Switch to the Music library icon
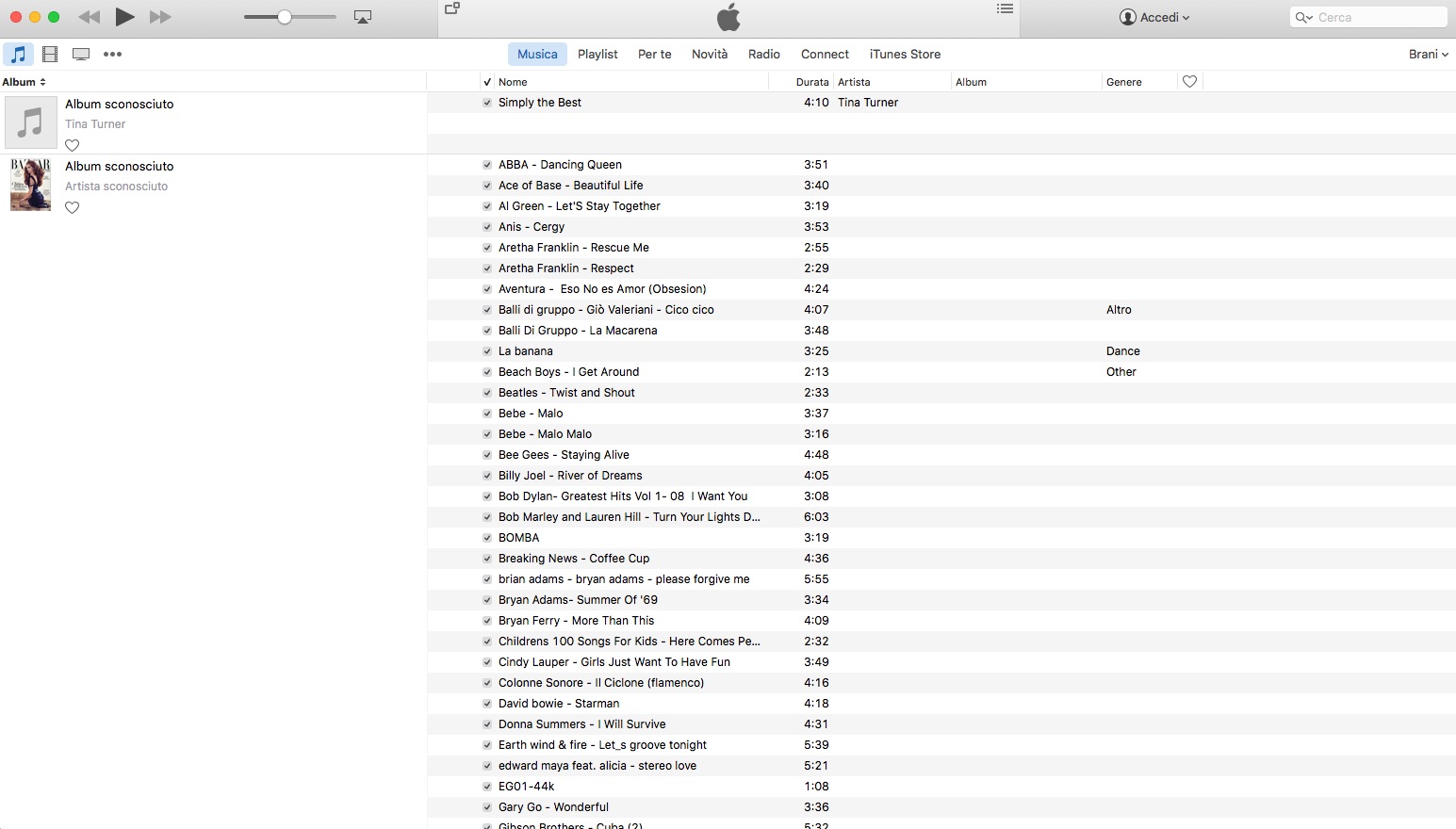 click(x=18, y=54)
